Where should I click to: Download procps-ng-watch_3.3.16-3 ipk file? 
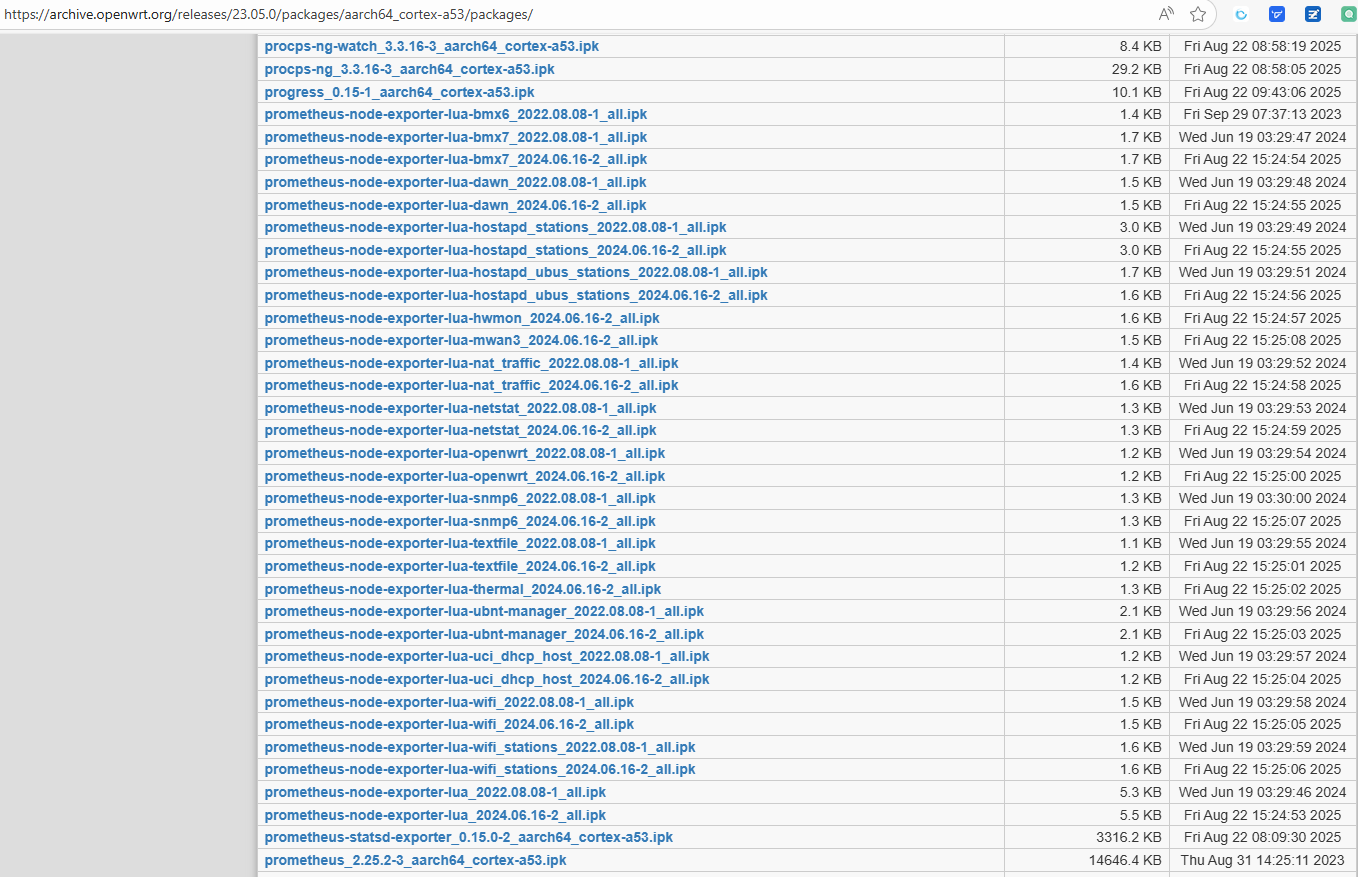(x=432, y=46)
